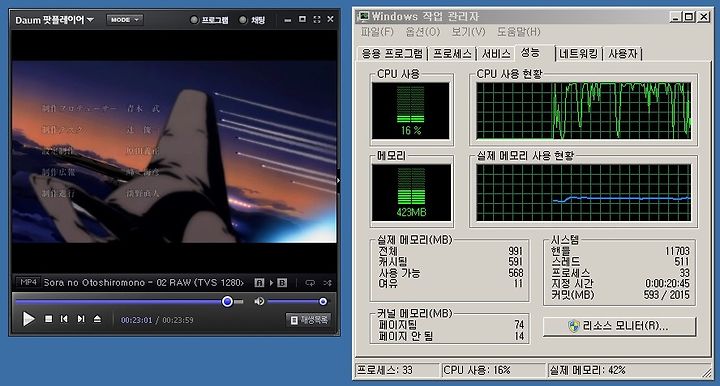This screenshot has height=386, width=720.
Task: Click the Sora no Otoshiromono title text
Action: pos(144,283)
